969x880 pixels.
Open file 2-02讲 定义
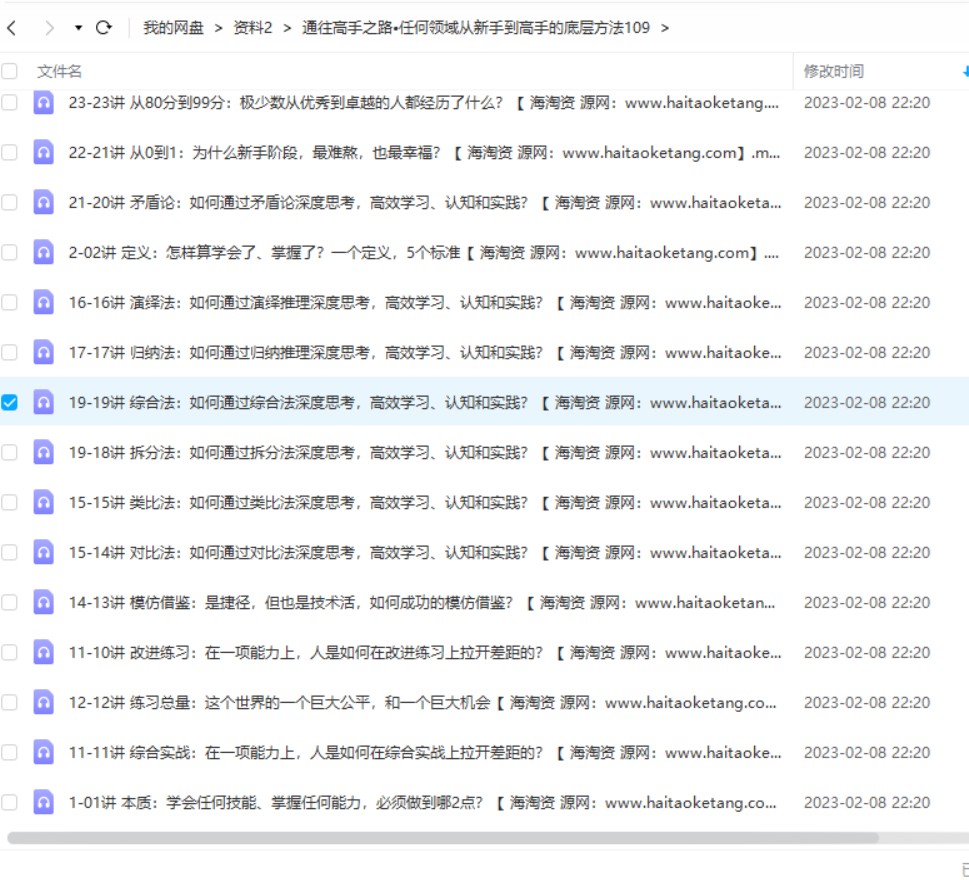pyautogui.click(x=423, y=252)
